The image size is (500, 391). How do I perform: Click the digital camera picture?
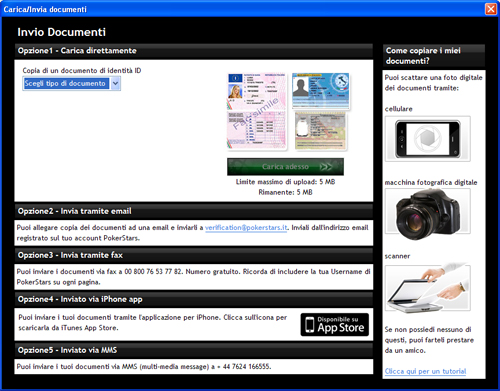click(x=428, y=212)
